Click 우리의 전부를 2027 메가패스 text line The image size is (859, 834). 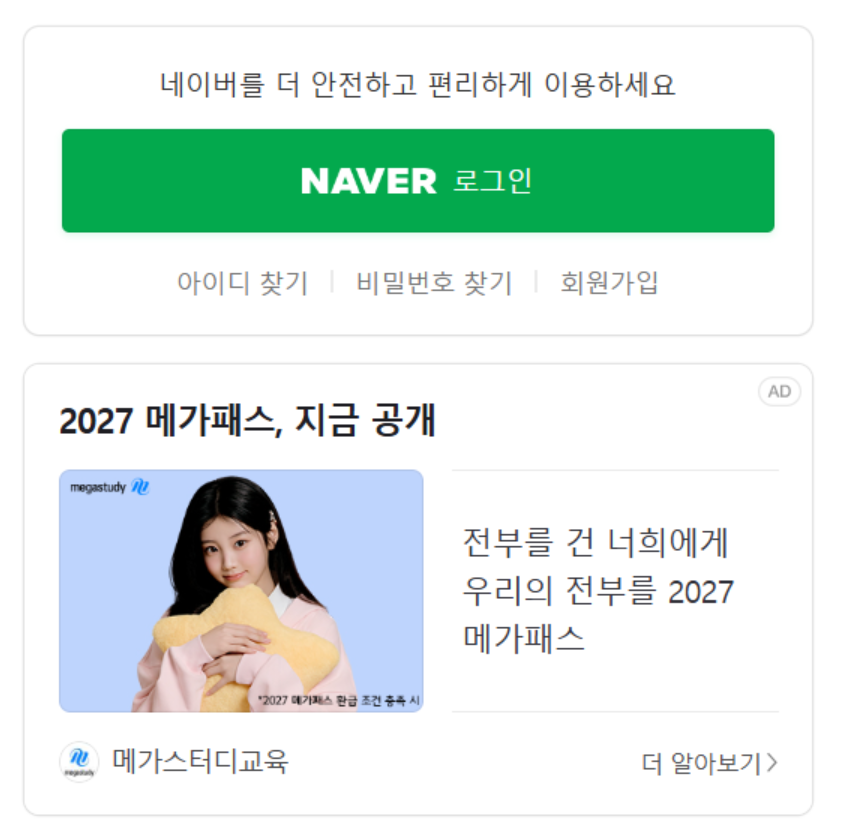(598, 615)
